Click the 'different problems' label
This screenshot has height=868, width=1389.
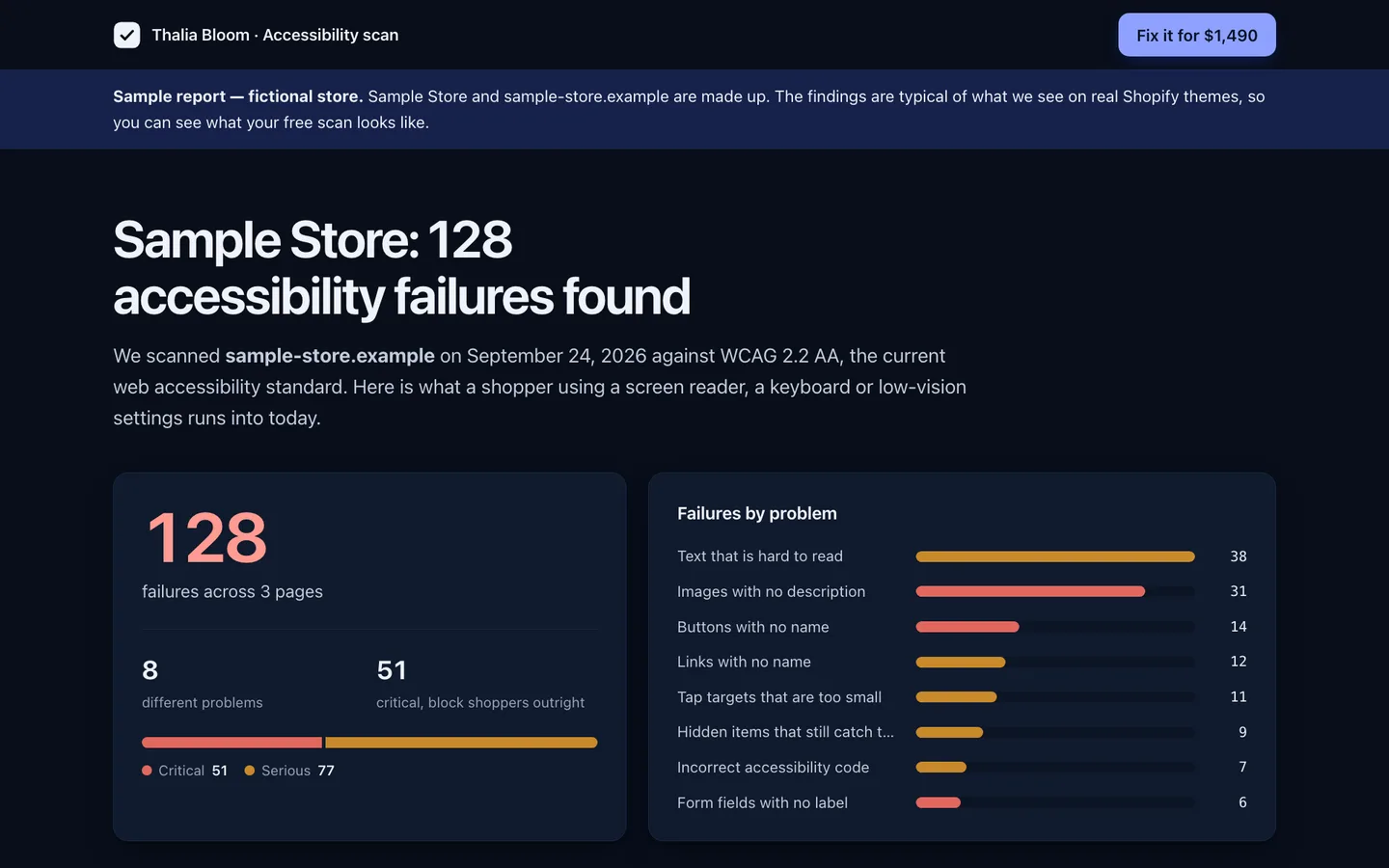pyautogui.click(x=203, y=702)
